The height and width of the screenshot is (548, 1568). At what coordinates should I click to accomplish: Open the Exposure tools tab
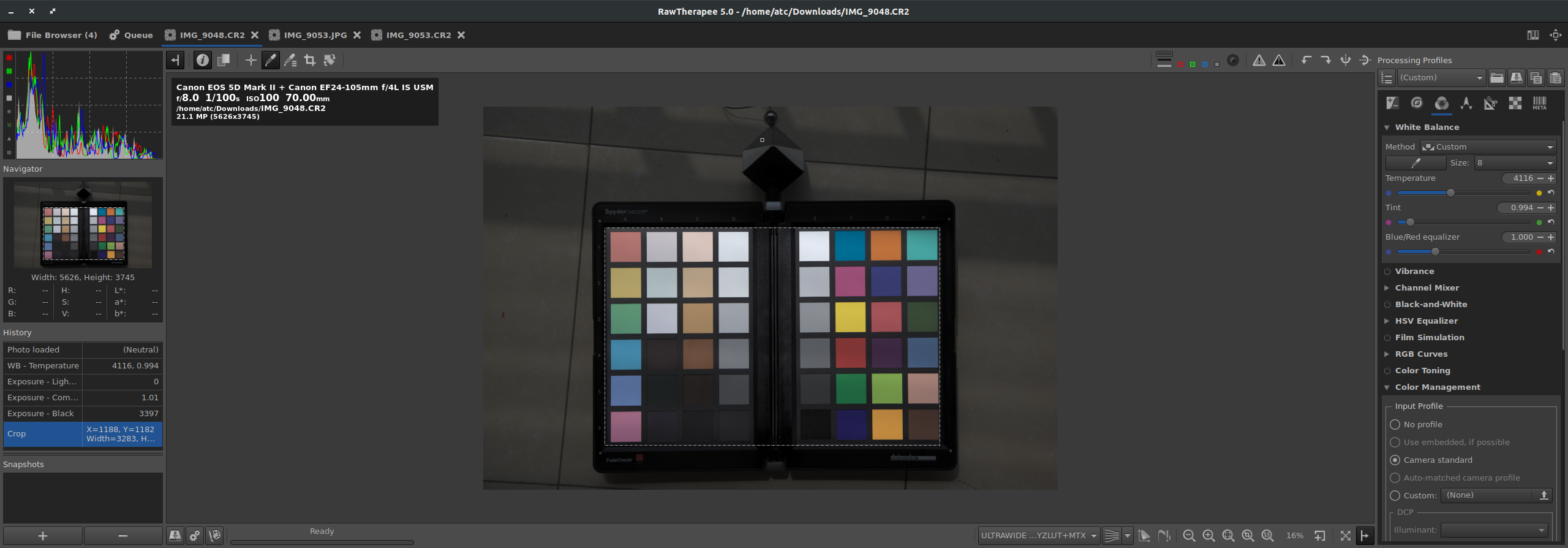click(x=1392, y=103)
